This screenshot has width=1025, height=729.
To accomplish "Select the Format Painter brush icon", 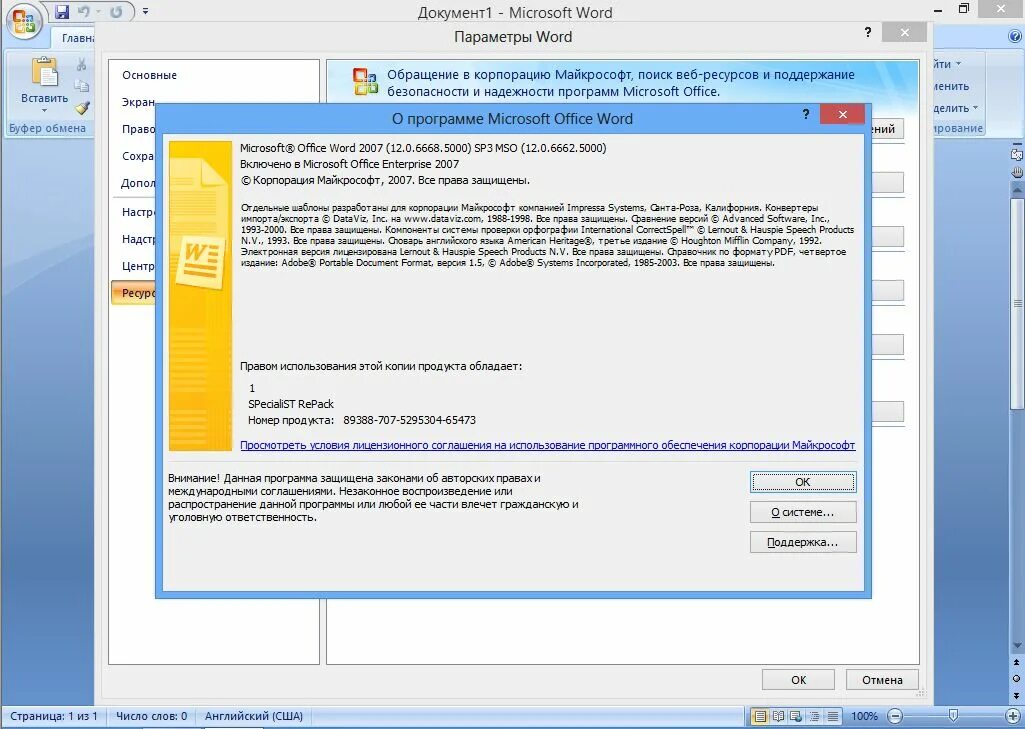I will (82, 108).
